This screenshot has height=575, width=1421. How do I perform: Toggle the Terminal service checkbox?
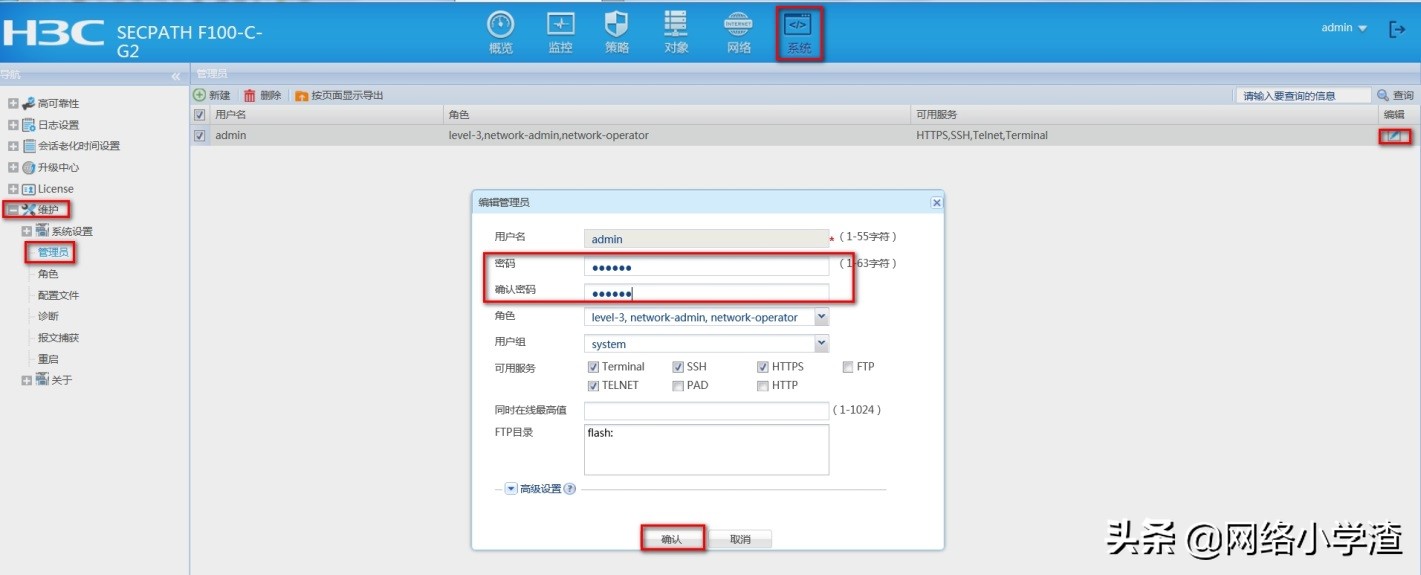click(593, 367)
